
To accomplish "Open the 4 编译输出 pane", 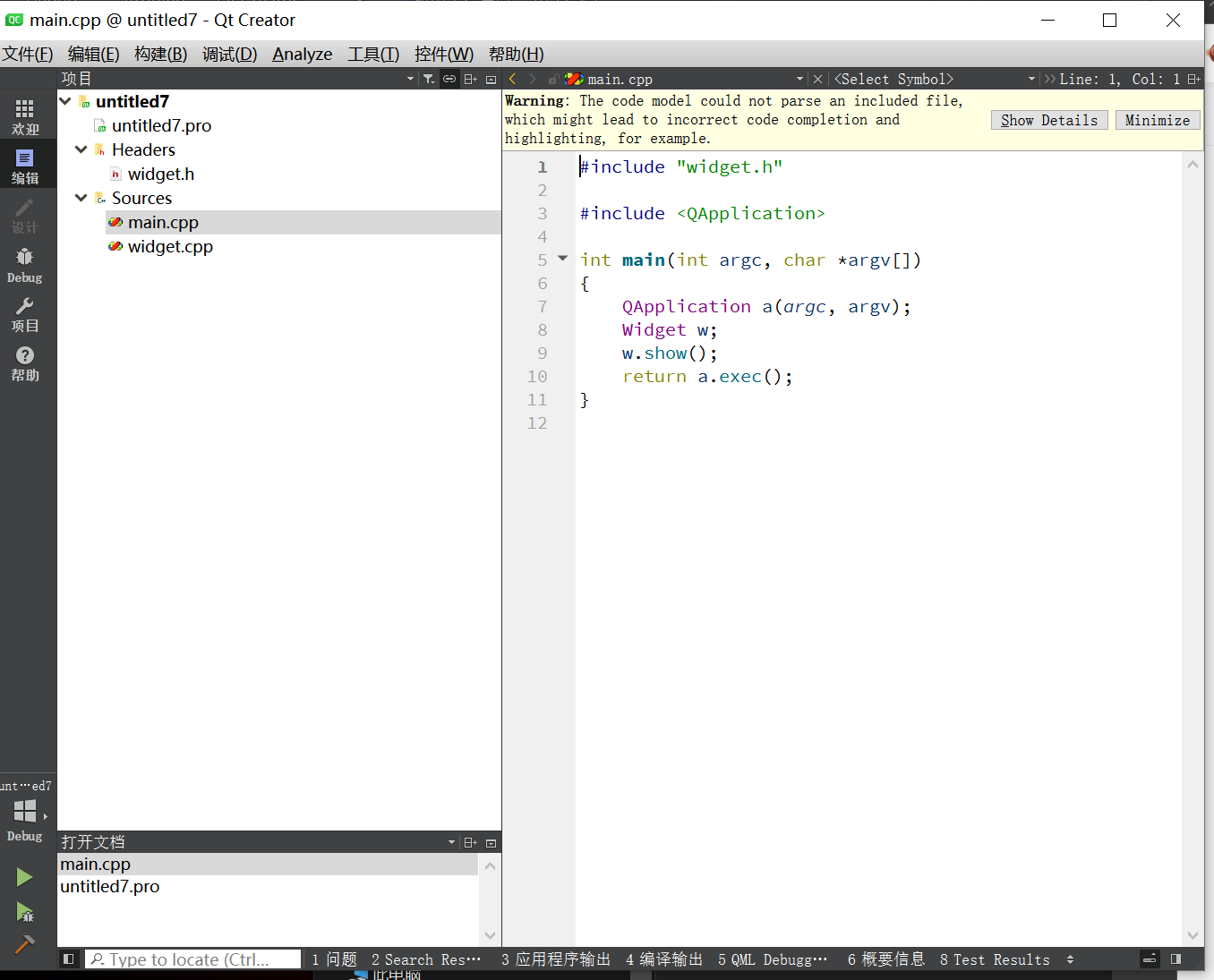I will [x=664, y=959].
